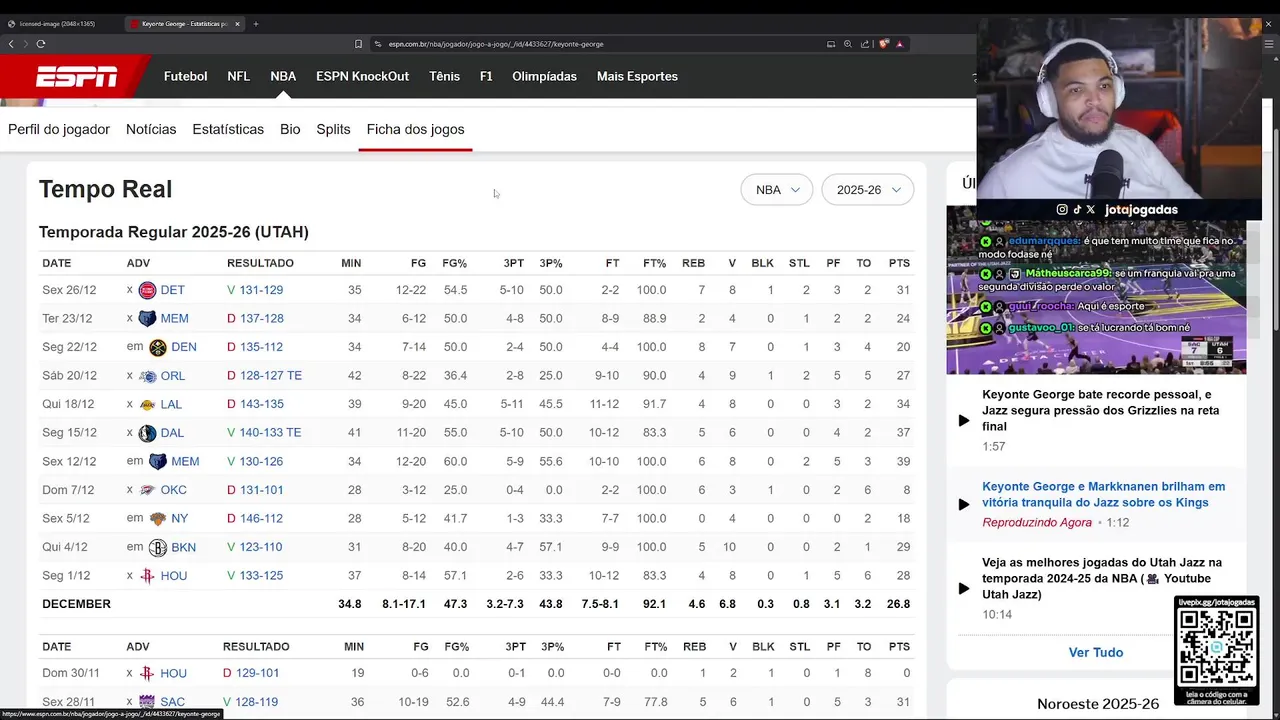The image size is (1280, 720).
Task: Open the NFL menu
Action: tap(238, 76)
